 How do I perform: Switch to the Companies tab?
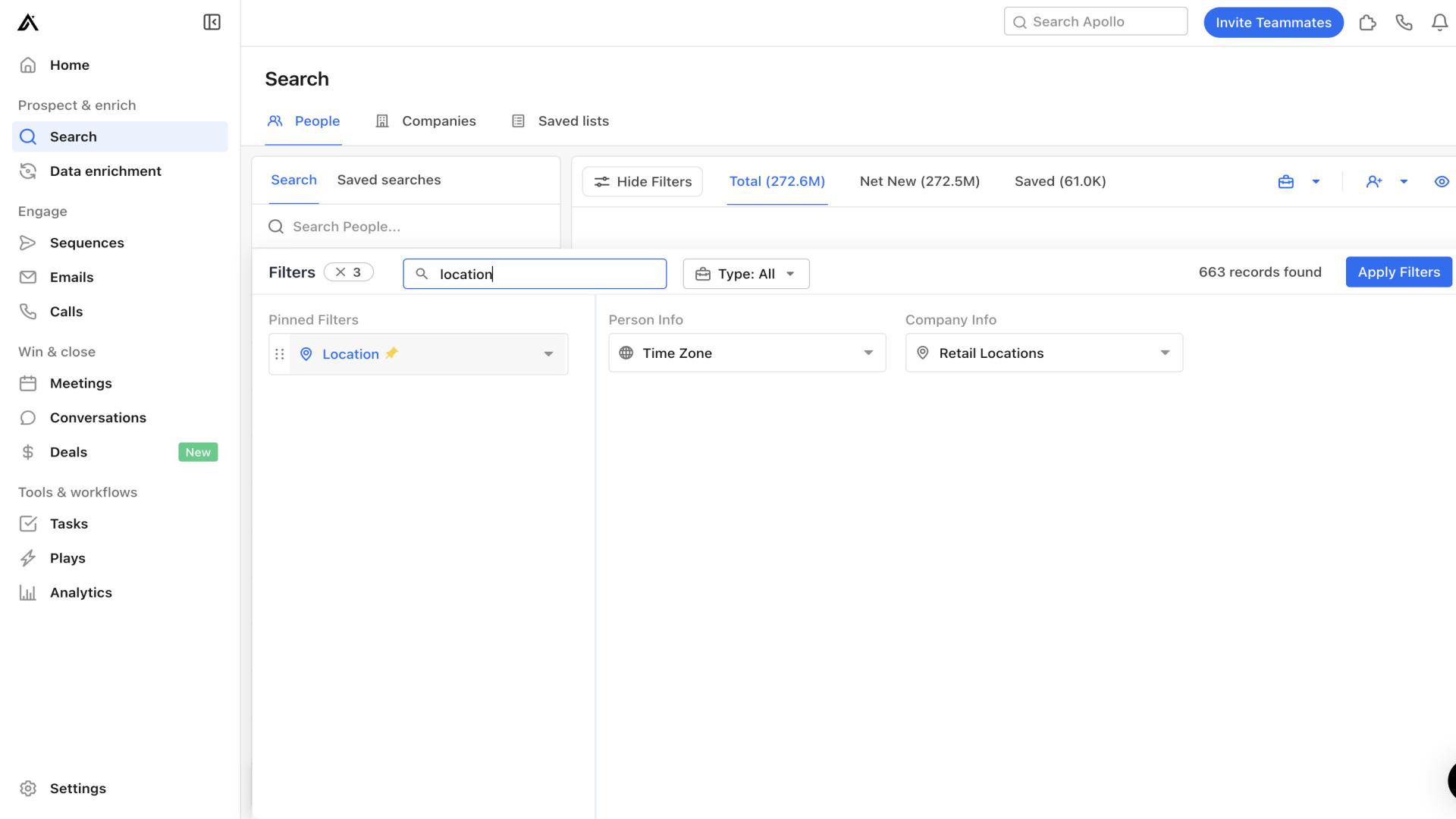point(438,120)
